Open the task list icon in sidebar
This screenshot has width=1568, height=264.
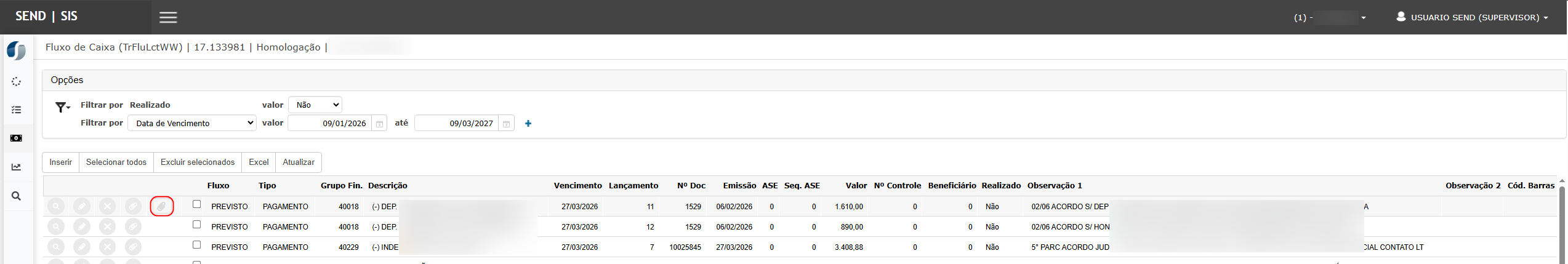(17, 110)
